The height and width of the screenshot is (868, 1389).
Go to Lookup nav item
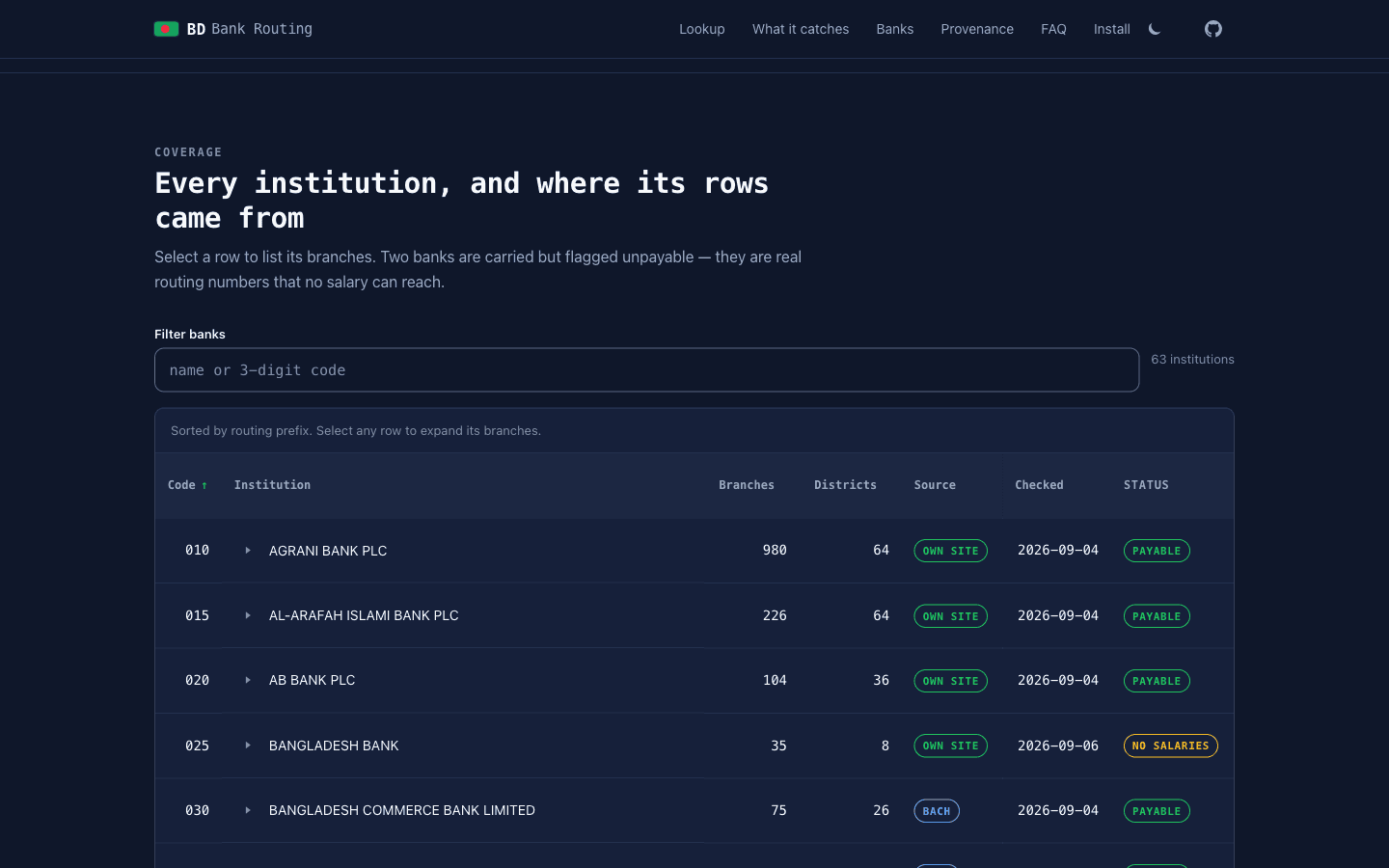tap(701, 29)
